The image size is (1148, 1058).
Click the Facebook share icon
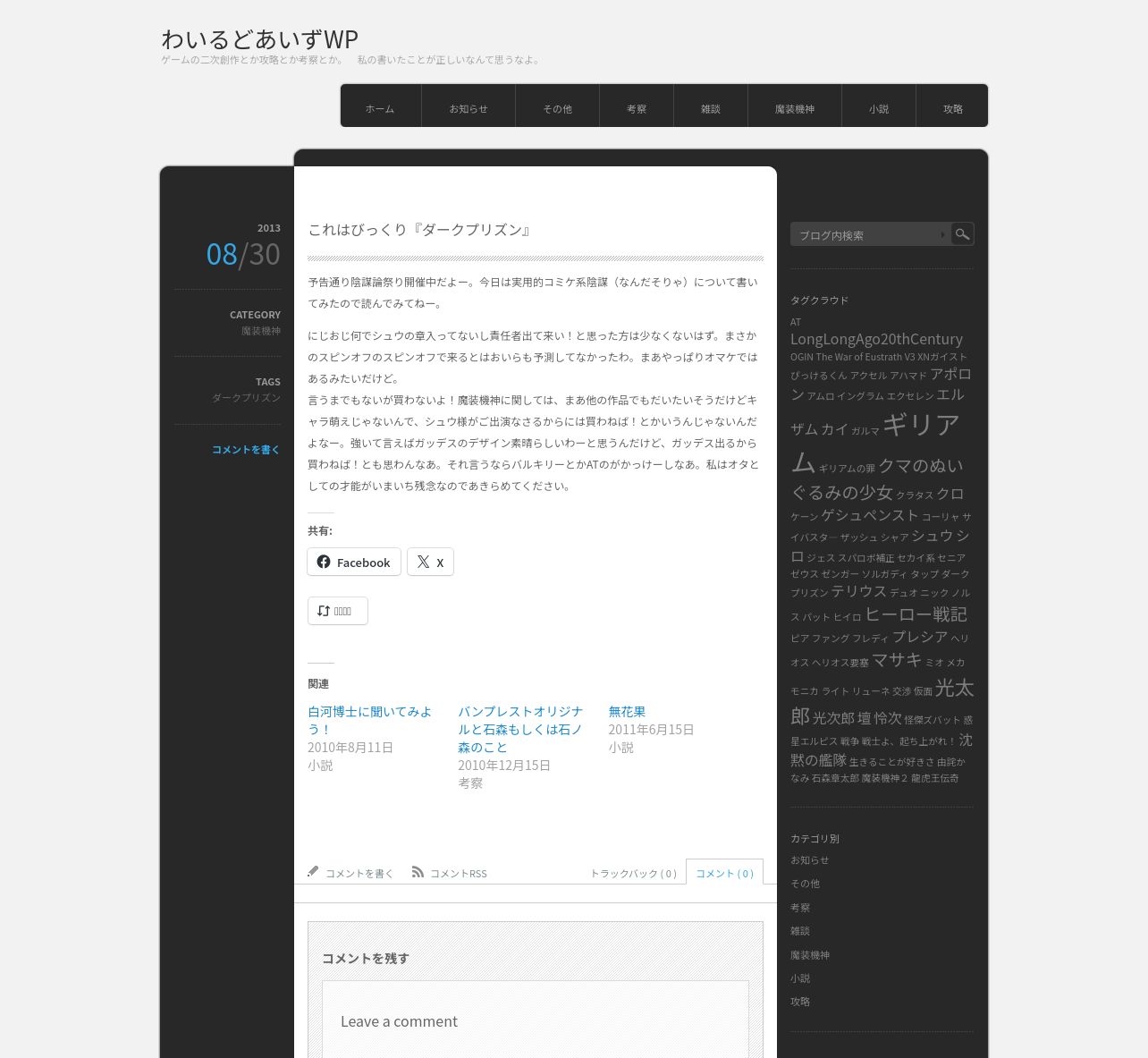324,562
